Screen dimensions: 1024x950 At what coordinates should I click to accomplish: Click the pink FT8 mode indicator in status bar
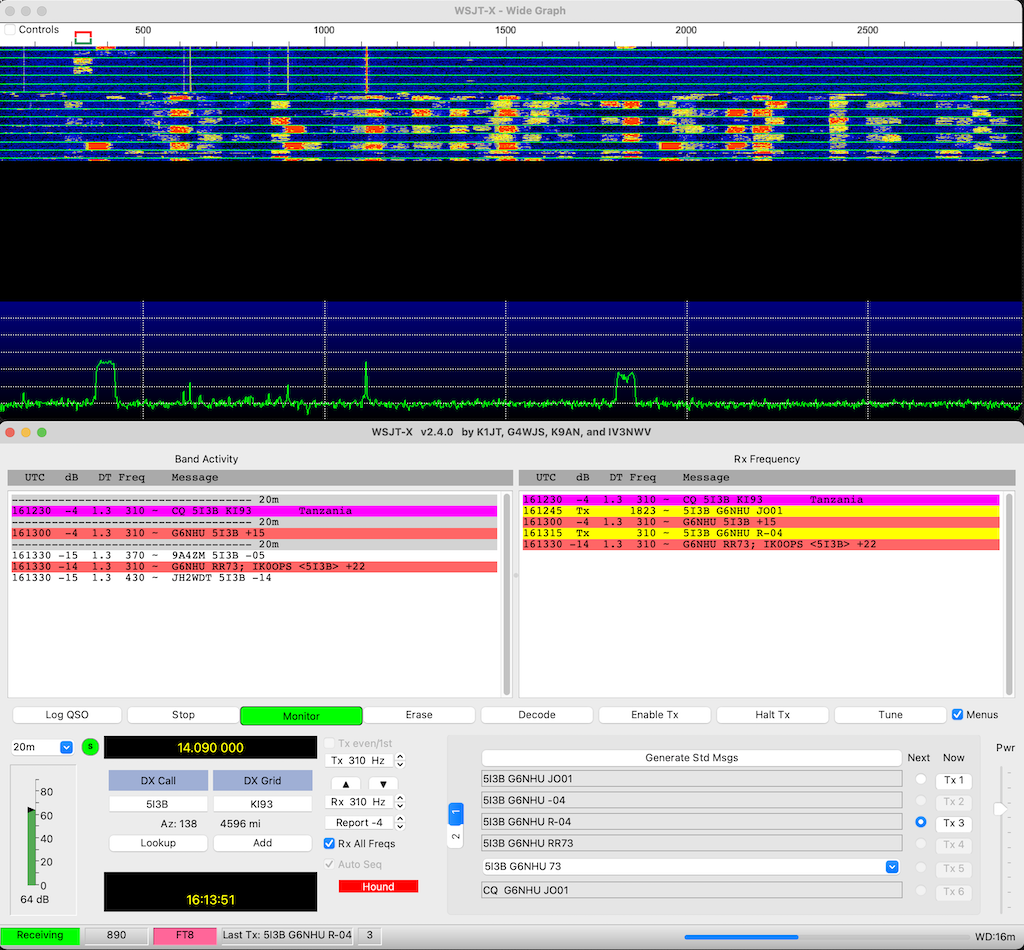click(x=185, y=935)
